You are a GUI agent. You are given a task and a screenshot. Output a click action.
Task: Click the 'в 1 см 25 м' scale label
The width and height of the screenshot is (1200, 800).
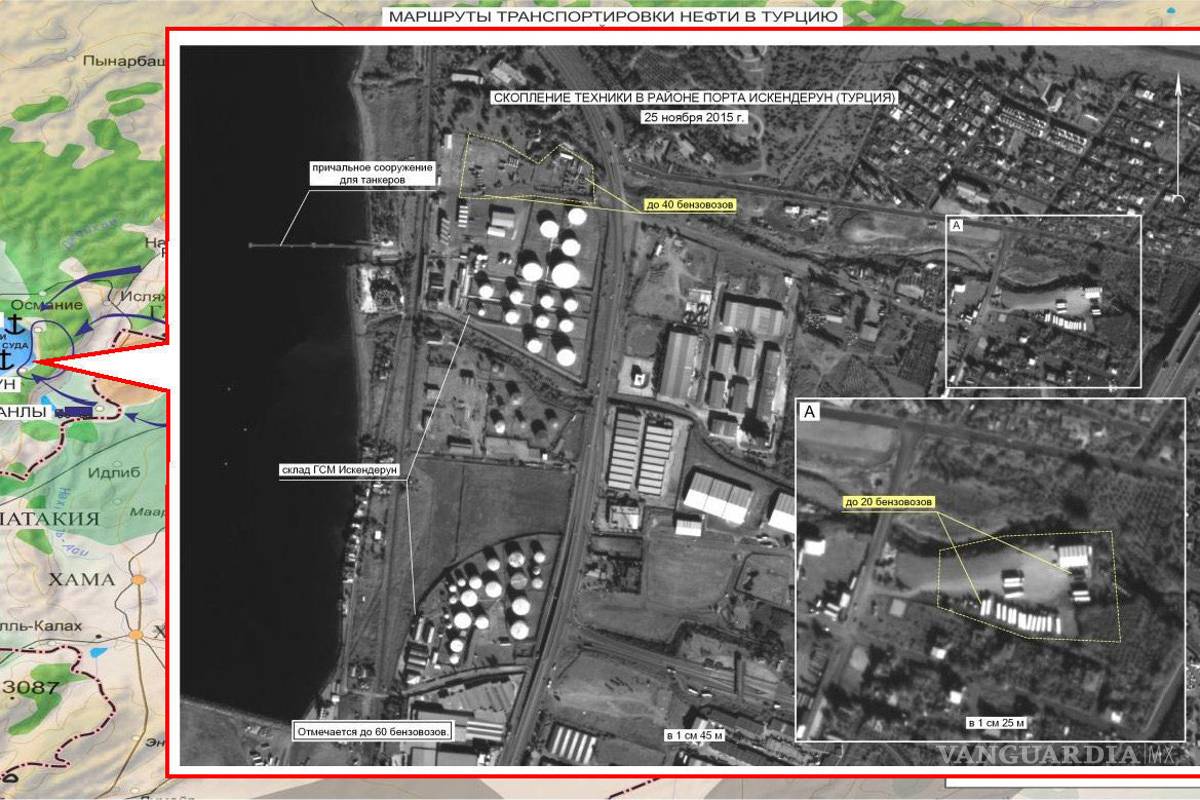click(995, 721)
